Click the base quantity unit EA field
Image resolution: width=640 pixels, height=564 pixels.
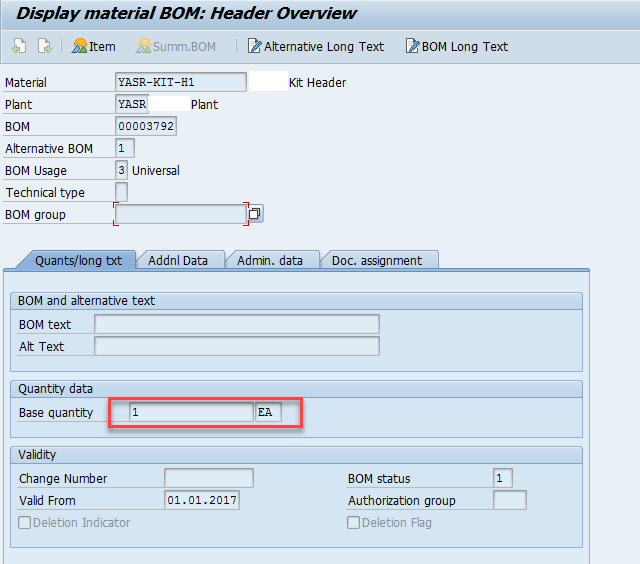268,412
